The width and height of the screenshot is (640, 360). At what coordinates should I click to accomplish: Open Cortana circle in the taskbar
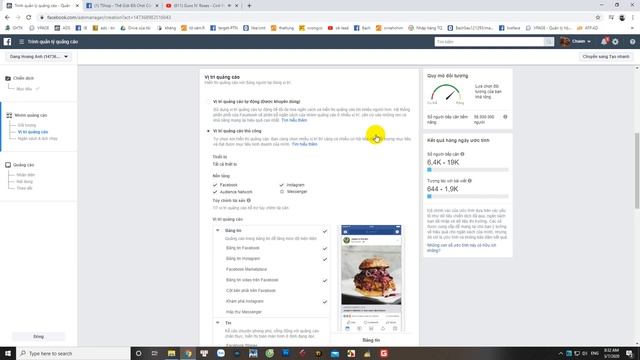(138, 353)
